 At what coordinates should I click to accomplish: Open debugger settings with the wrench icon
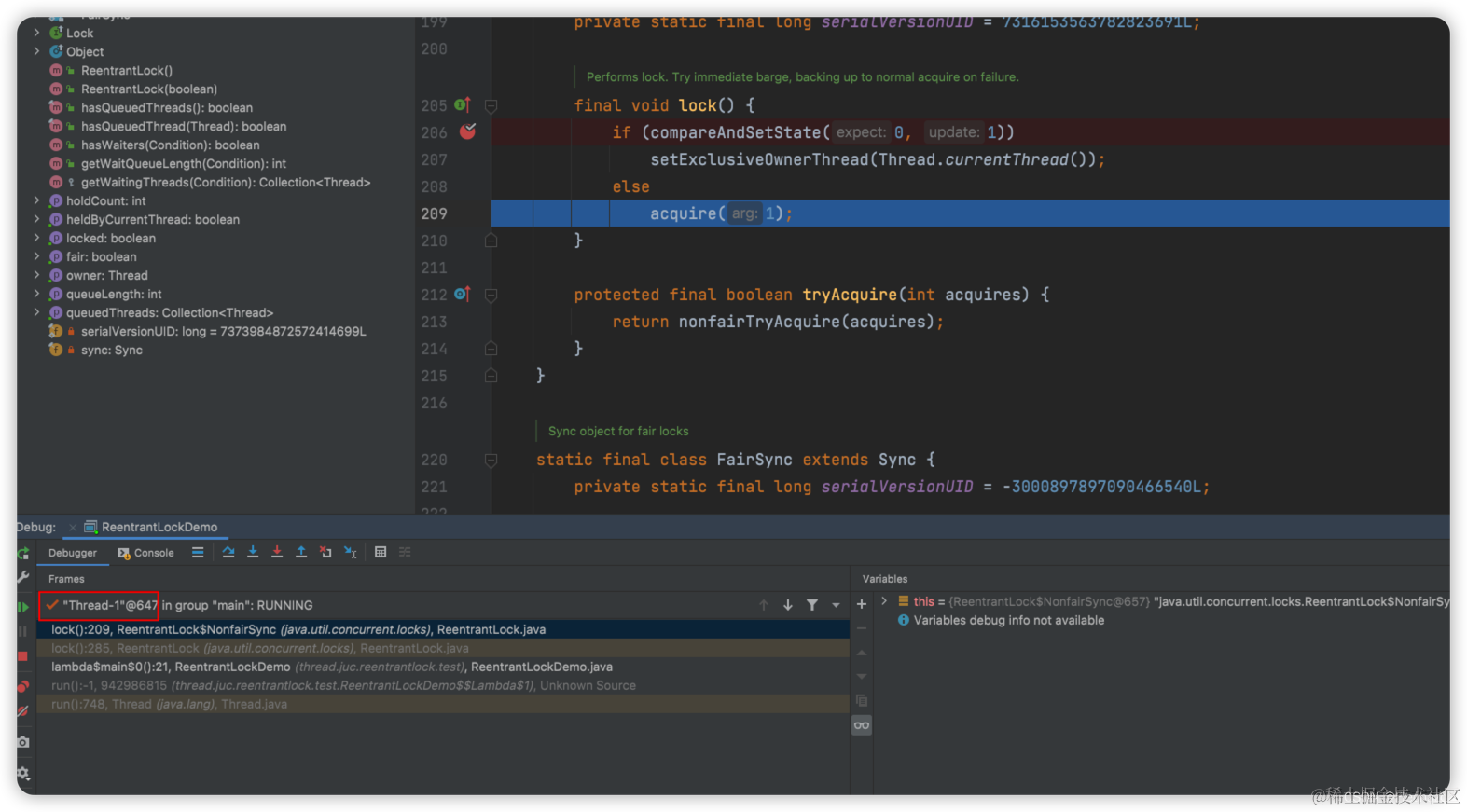pos(23,577)
